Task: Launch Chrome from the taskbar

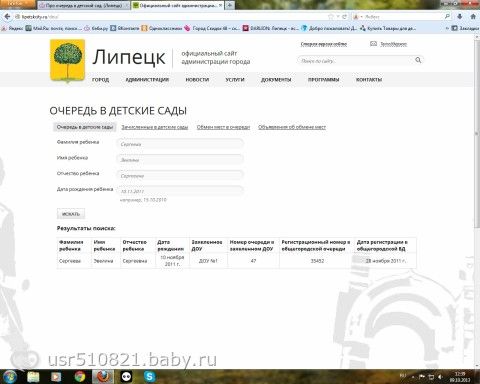Action: click(80, 377)
